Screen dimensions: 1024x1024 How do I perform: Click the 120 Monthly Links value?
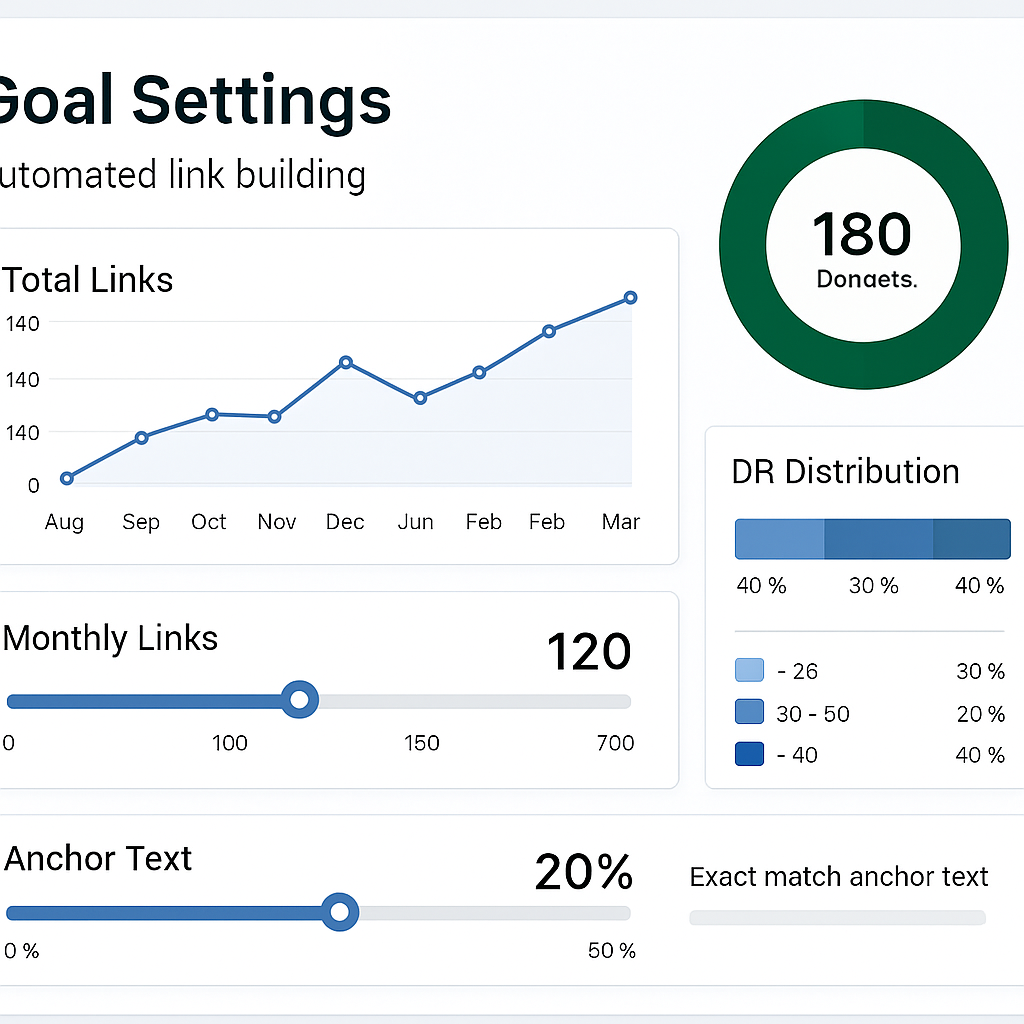pos(589,651)
